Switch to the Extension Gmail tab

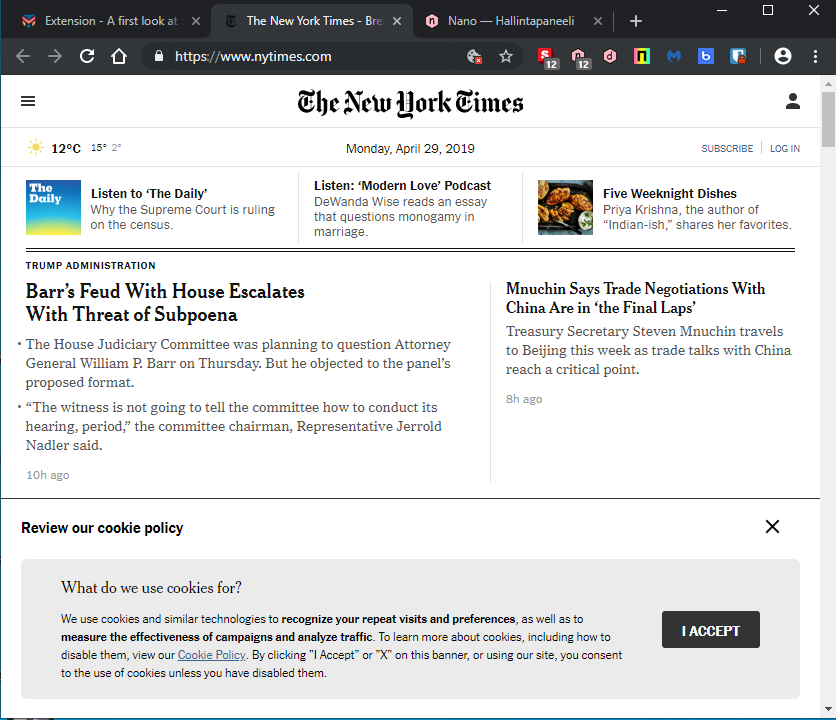(x=112, y=21)
